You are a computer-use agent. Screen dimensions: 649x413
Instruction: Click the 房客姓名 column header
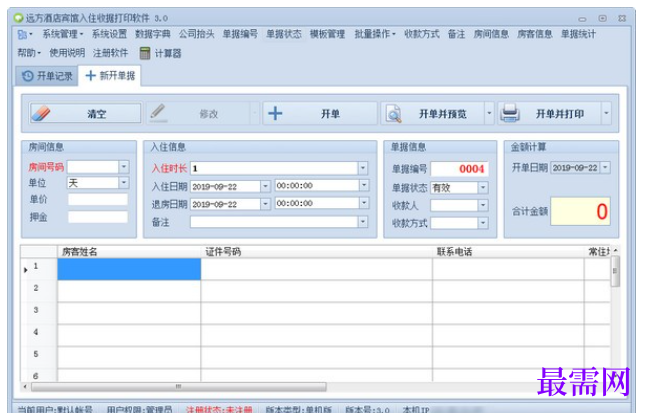point(129,252)
